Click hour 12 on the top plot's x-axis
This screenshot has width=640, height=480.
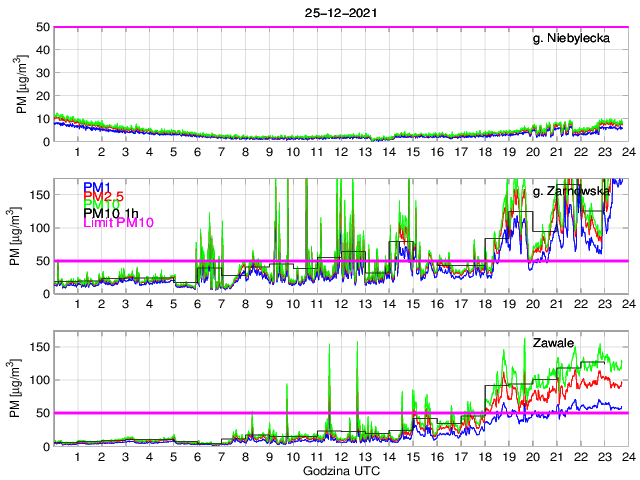click(340, 153)
